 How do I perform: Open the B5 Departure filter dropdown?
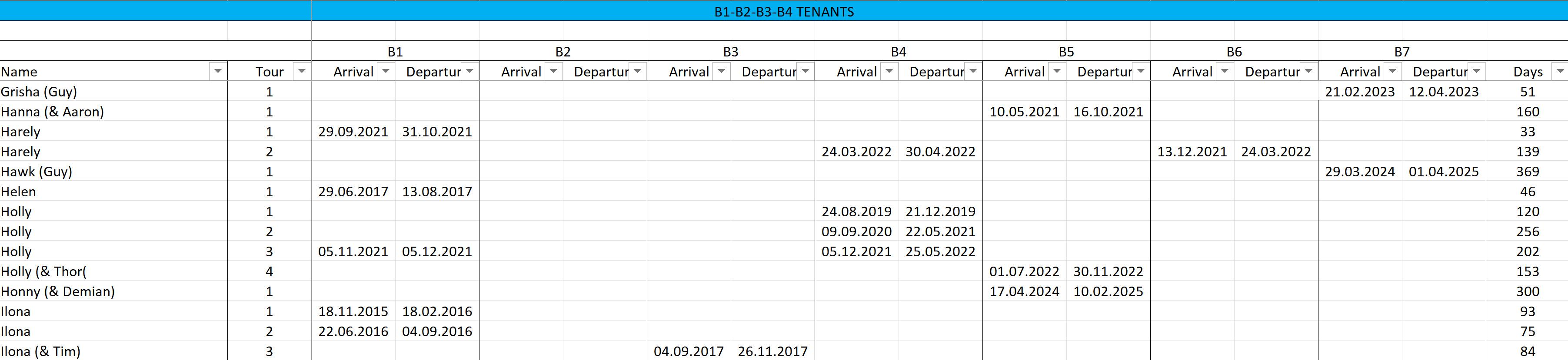coord(1141,72)
